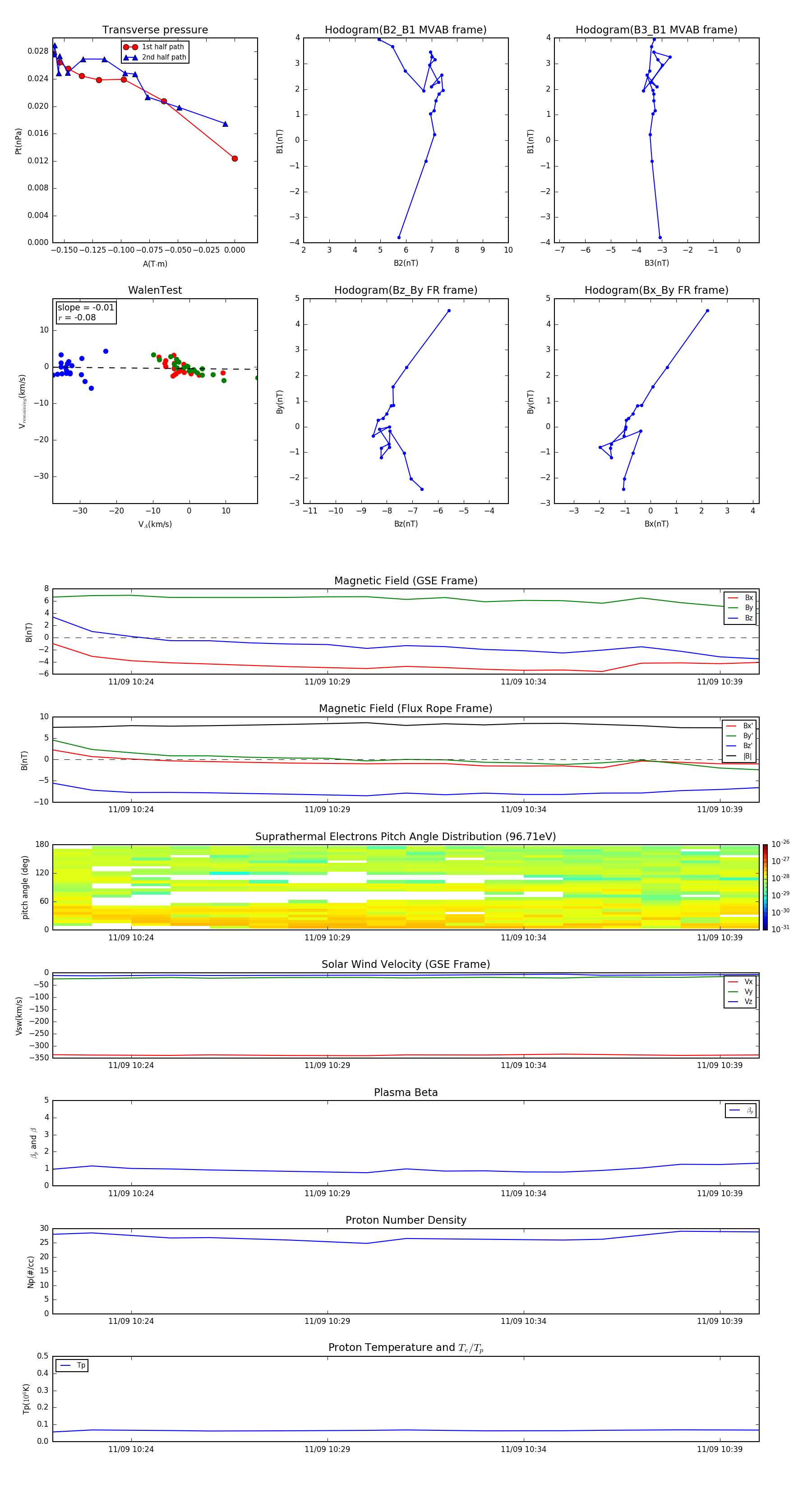This screenshot has width=812, height=1489.
Task: Click |B| entry in flux rope legend
Action: point(739,756)
